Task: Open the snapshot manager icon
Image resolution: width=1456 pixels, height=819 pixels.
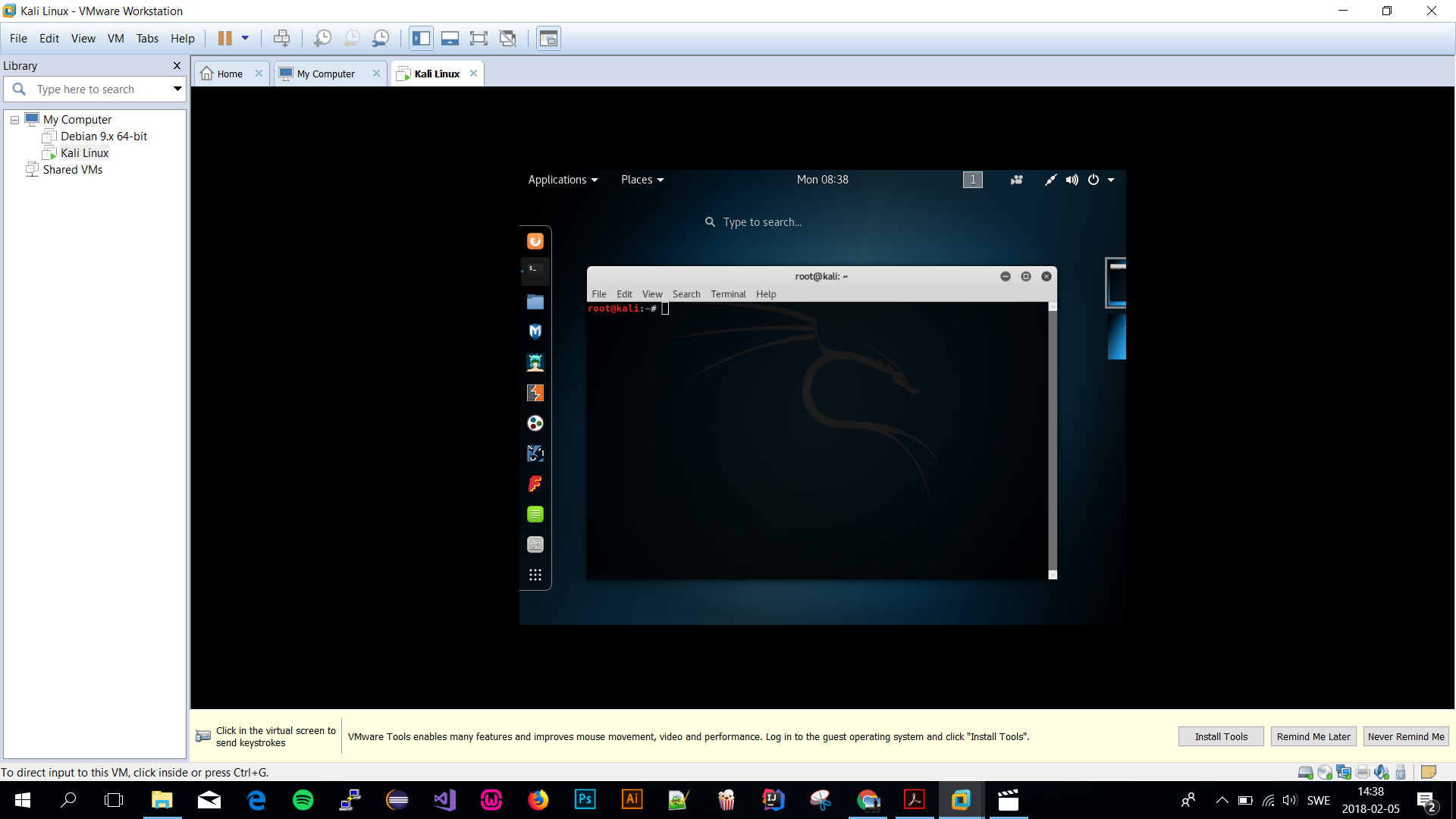Action: (x=381, y=39)
